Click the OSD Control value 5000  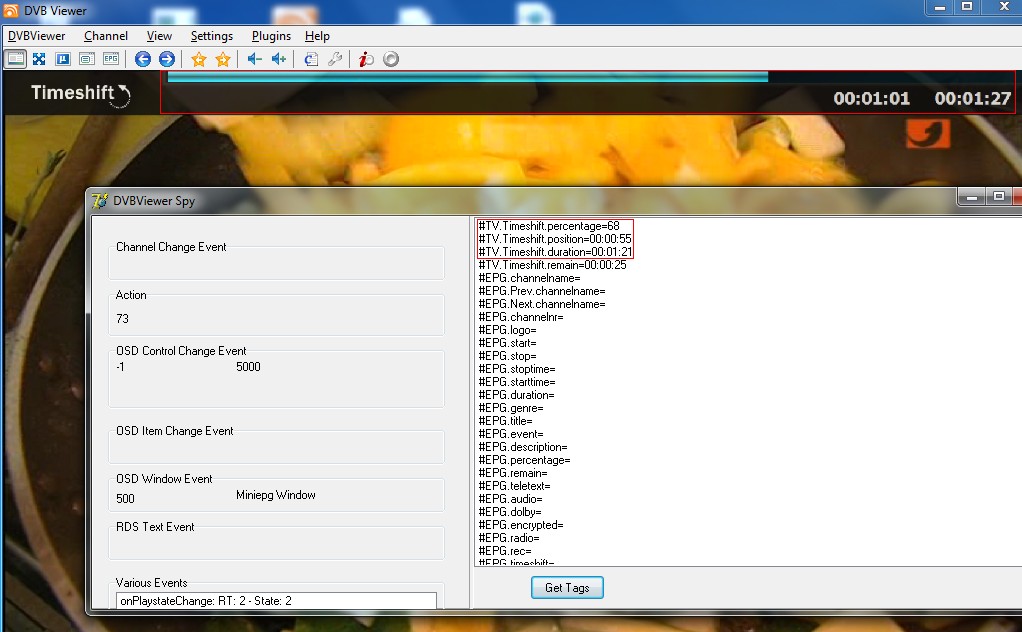tap(248, 367)
